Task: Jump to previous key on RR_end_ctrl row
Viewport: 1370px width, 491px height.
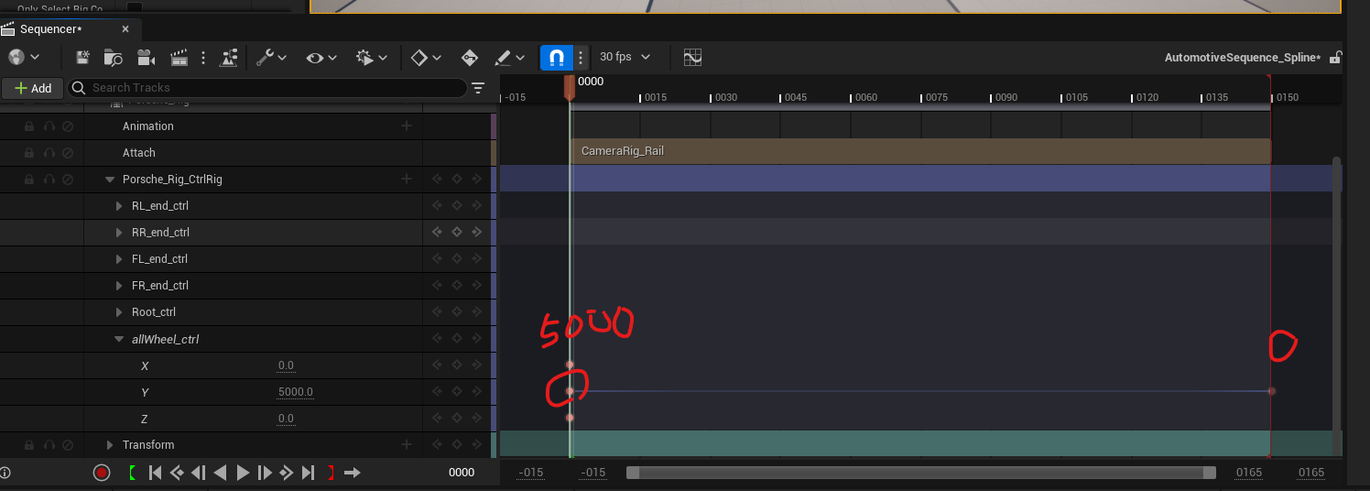Action: 437,232
